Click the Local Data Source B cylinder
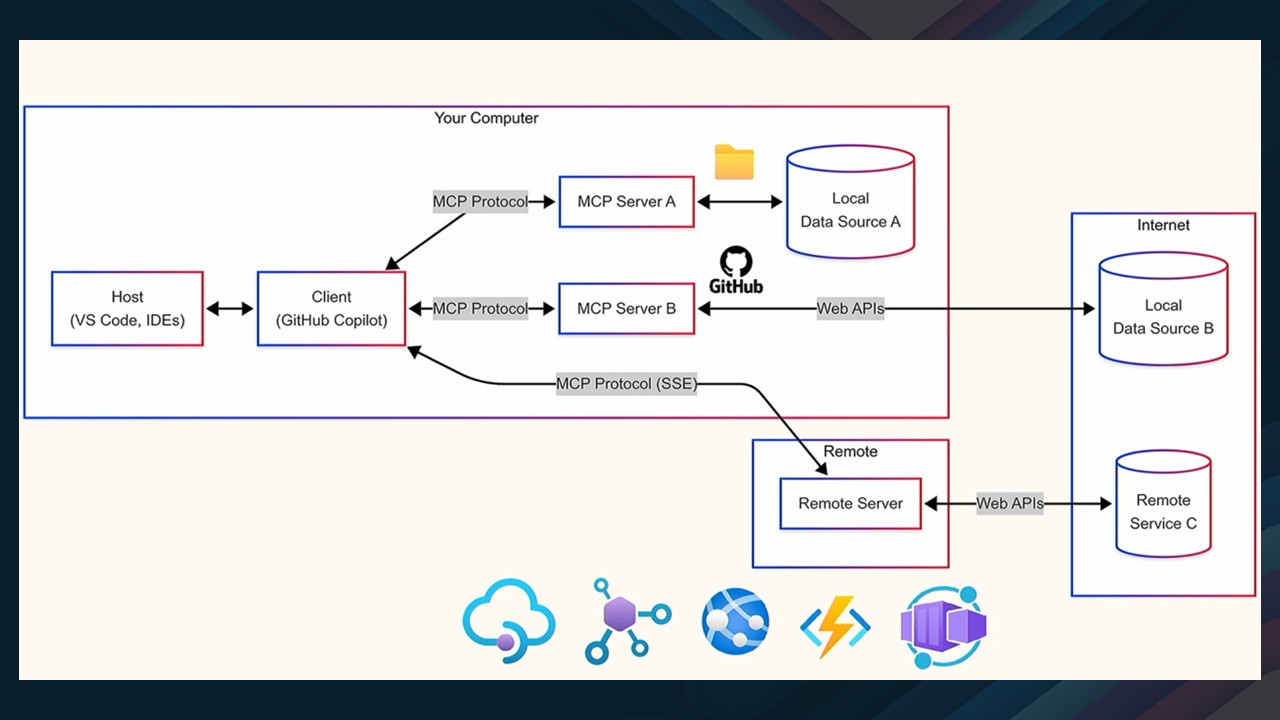The height and width of the screenshot is (720, 1280). point(1163,308)
